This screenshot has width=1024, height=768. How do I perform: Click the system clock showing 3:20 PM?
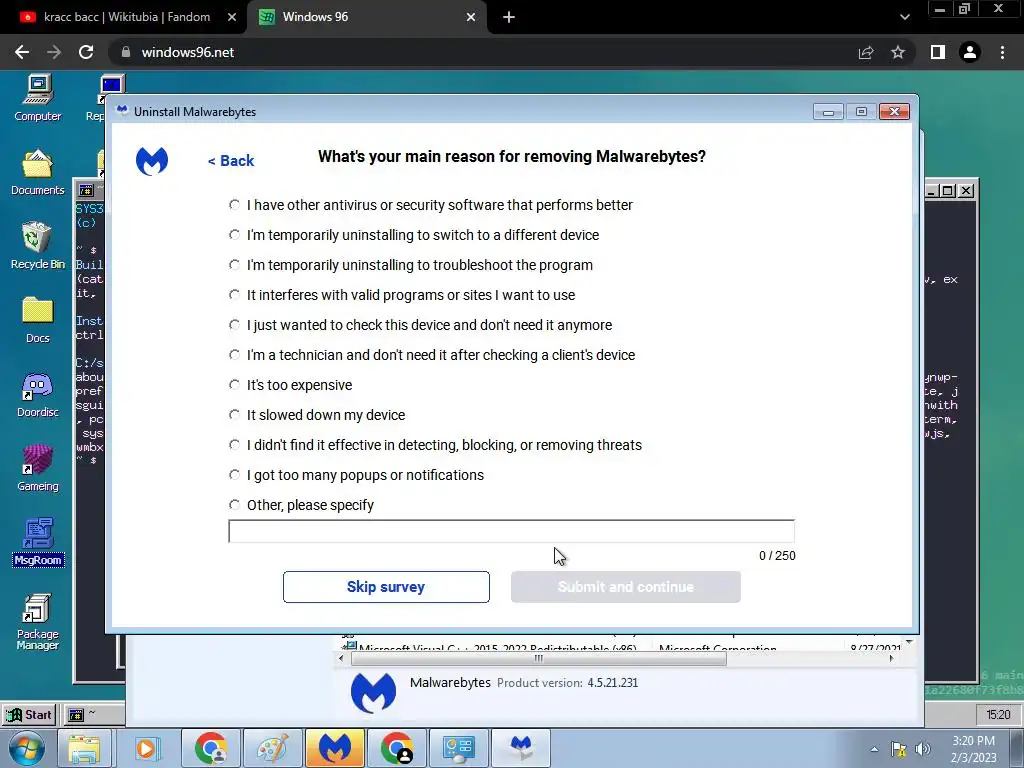click(974, 749)
